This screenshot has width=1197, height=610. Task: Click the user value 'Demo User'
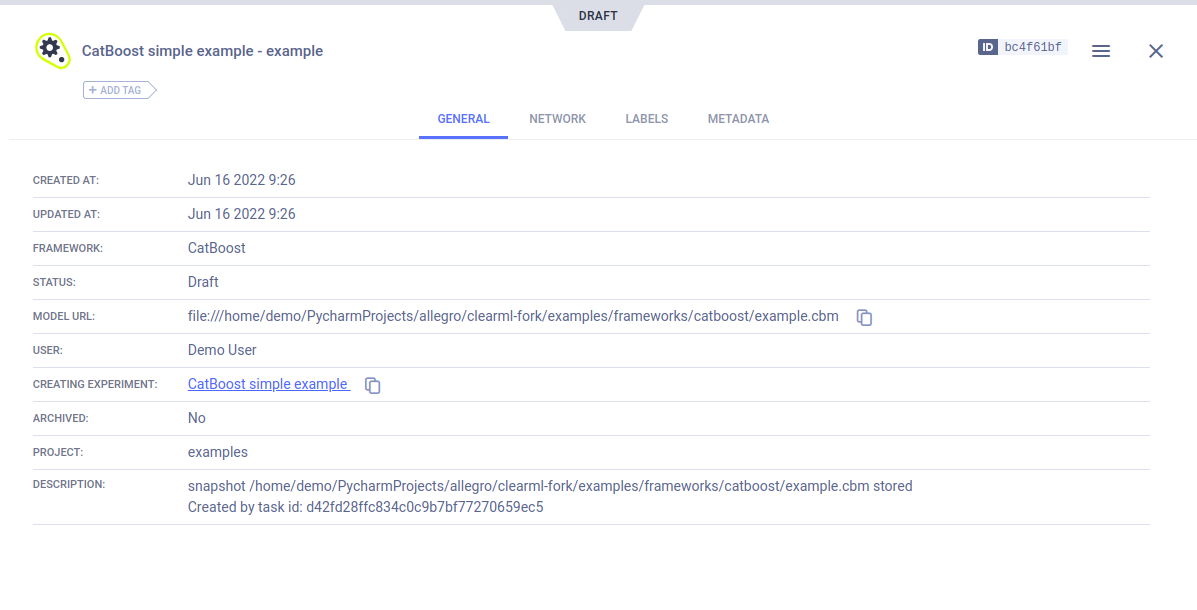point(222,350)
